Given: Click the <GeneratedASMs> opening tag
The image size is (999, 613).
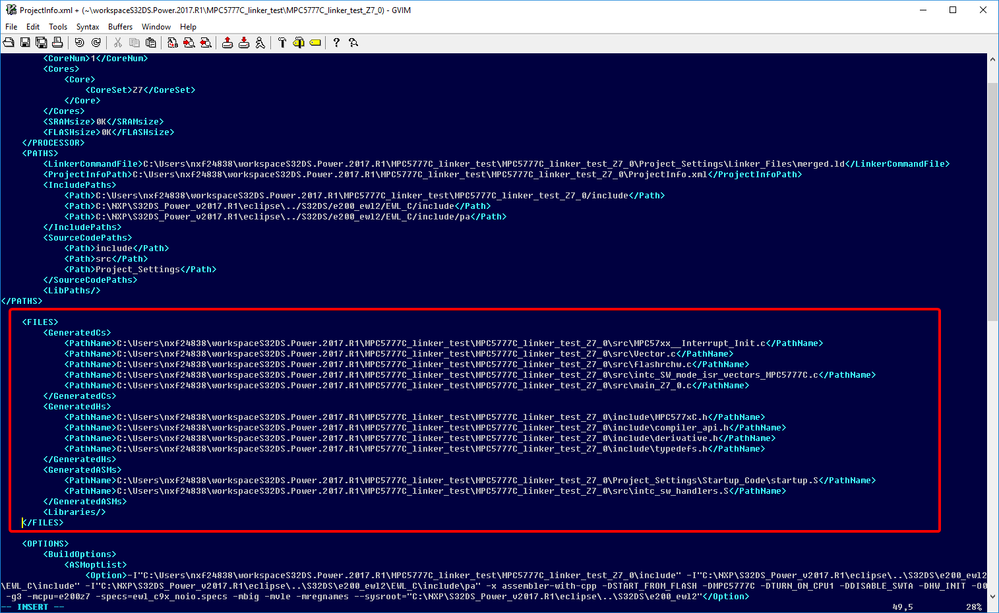Looking at the screenshot, I should click(82, 470).
